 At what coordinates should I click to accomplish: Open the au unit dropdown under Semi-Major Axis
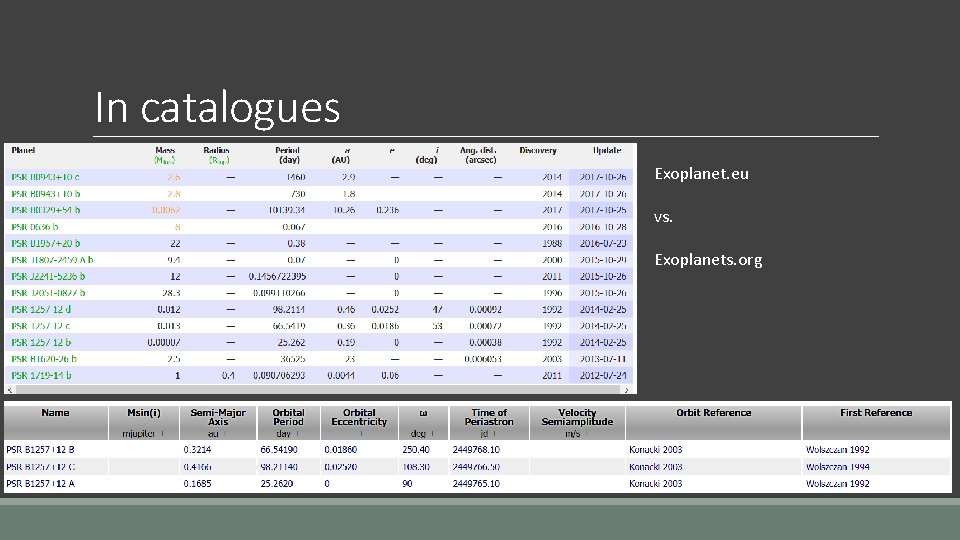218,433
